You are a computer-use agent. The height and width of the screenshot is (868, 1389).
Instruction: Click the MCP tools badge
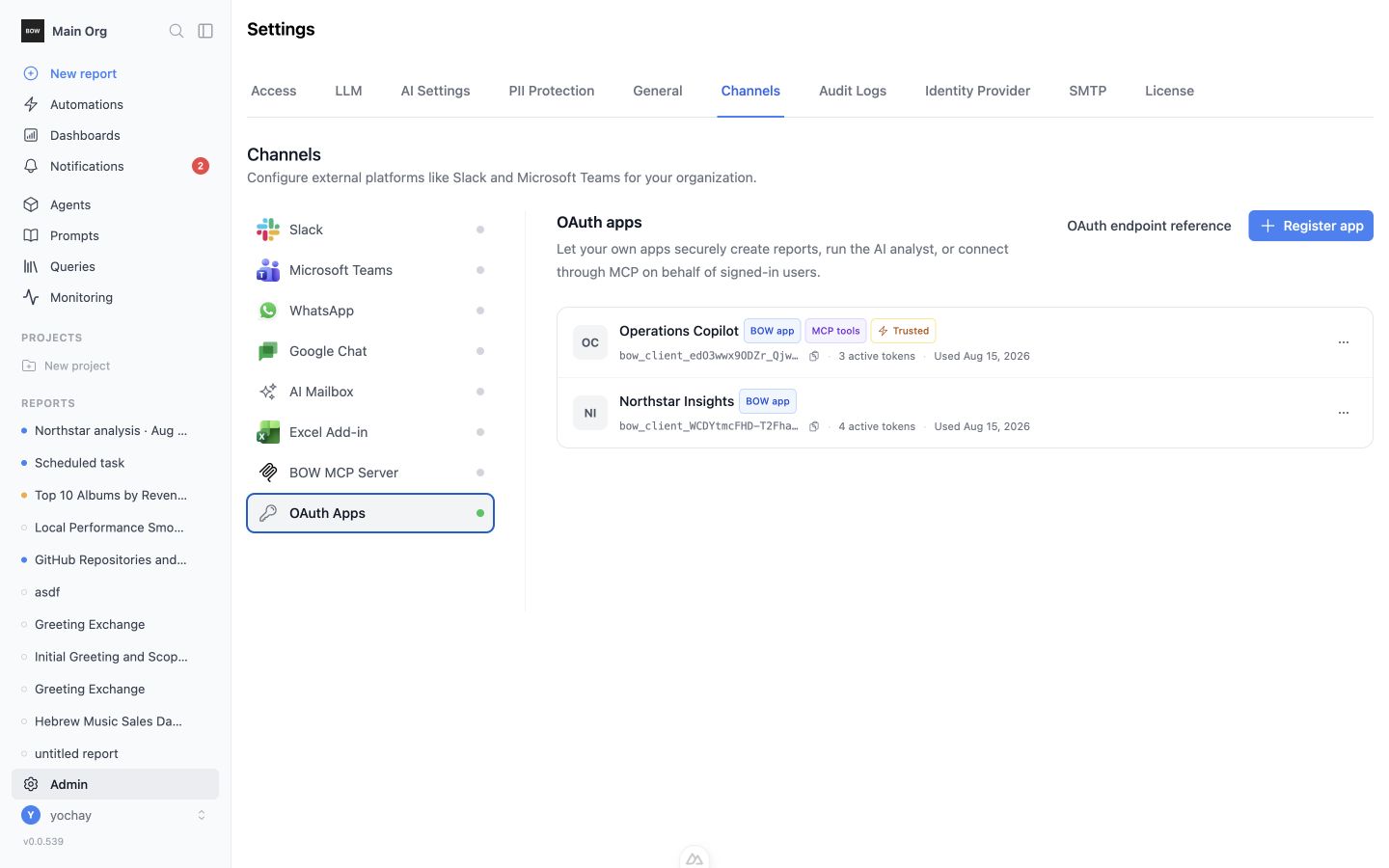(x=835, y=331)
